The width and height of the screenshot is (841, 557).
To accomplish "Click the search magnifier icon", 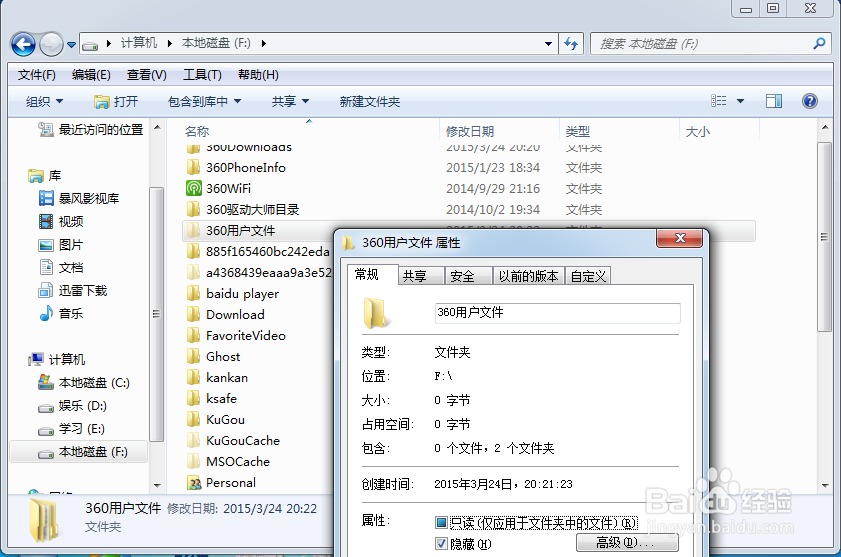I will [x=819, y=43].
